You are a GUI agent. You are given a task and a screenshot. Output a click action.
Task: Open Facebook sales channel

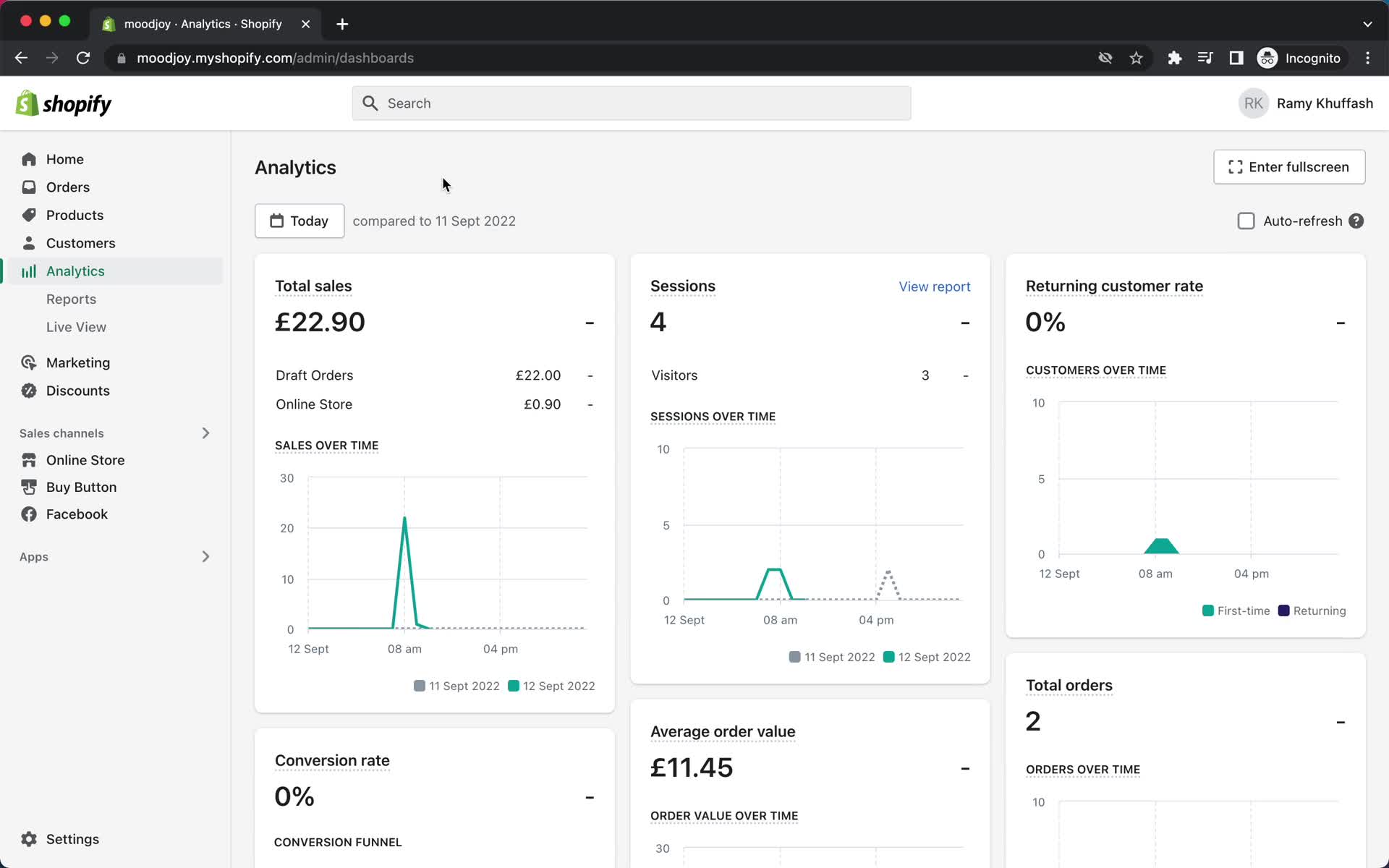point(77,514)
